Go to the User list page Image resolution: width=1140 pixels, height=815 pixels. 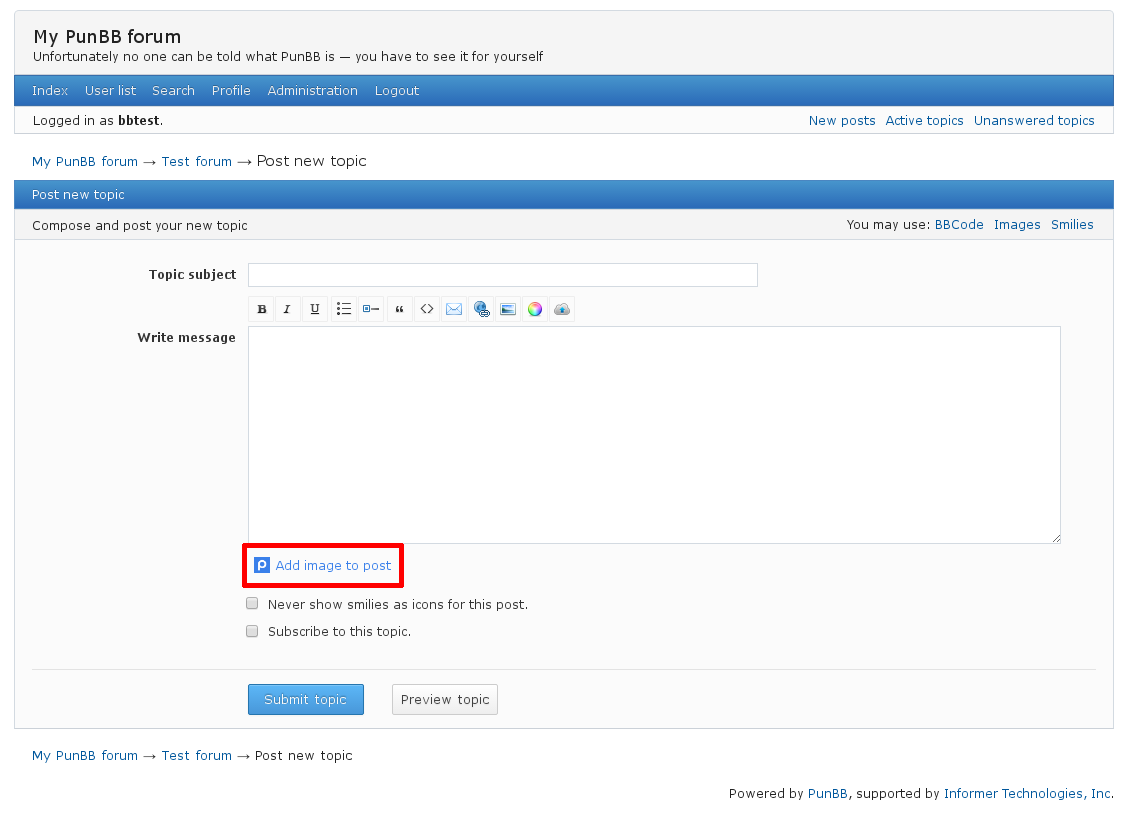110,91
